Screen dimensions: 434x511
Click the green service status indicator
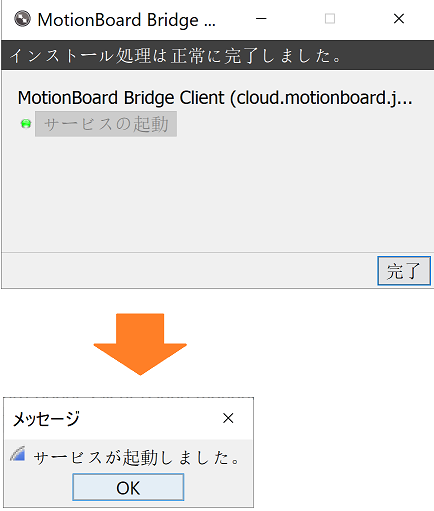(x=26, y=124)
